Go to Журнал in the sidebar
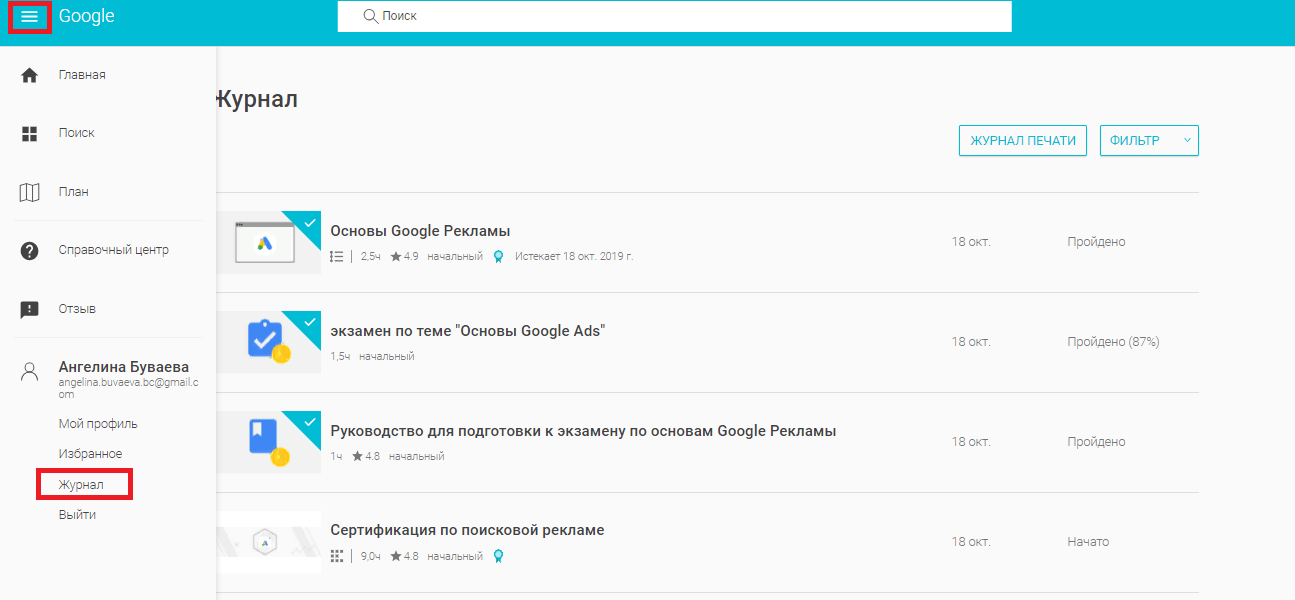This screenshot has height=600, width=1295. point(81,485)
